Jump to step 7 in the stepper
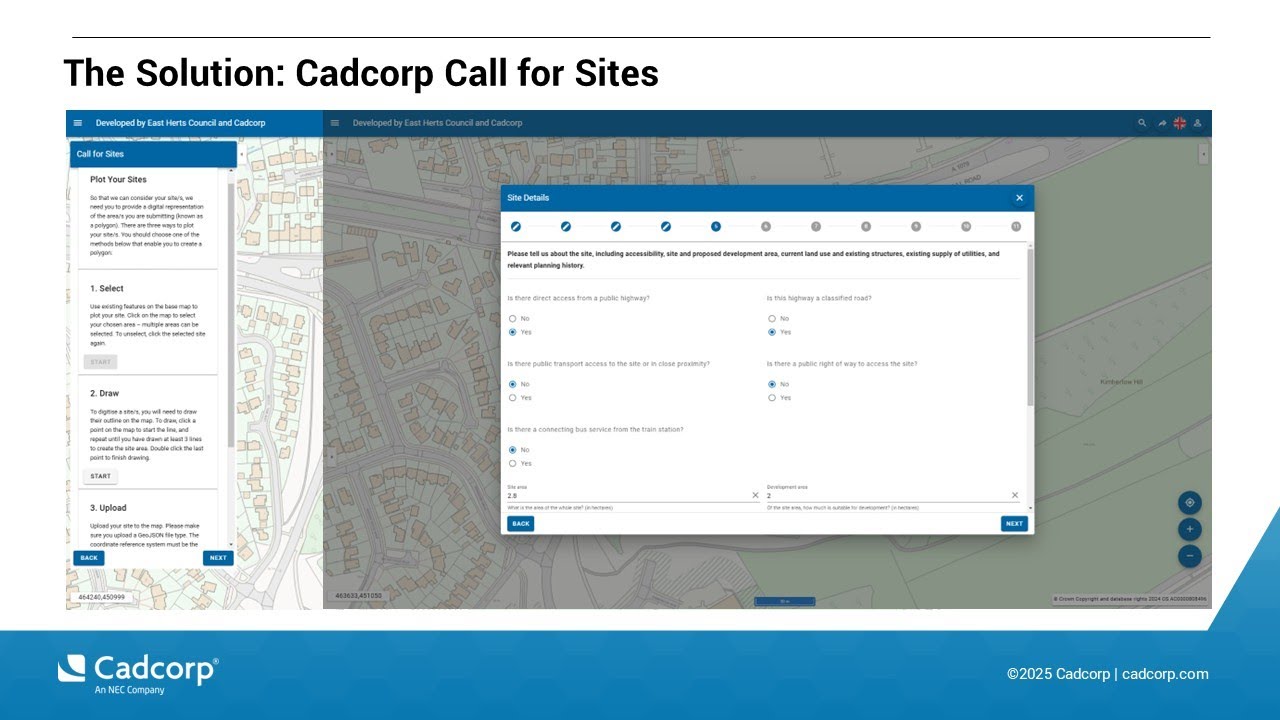Screen dimensions: 1280x720 pos(816,227)
